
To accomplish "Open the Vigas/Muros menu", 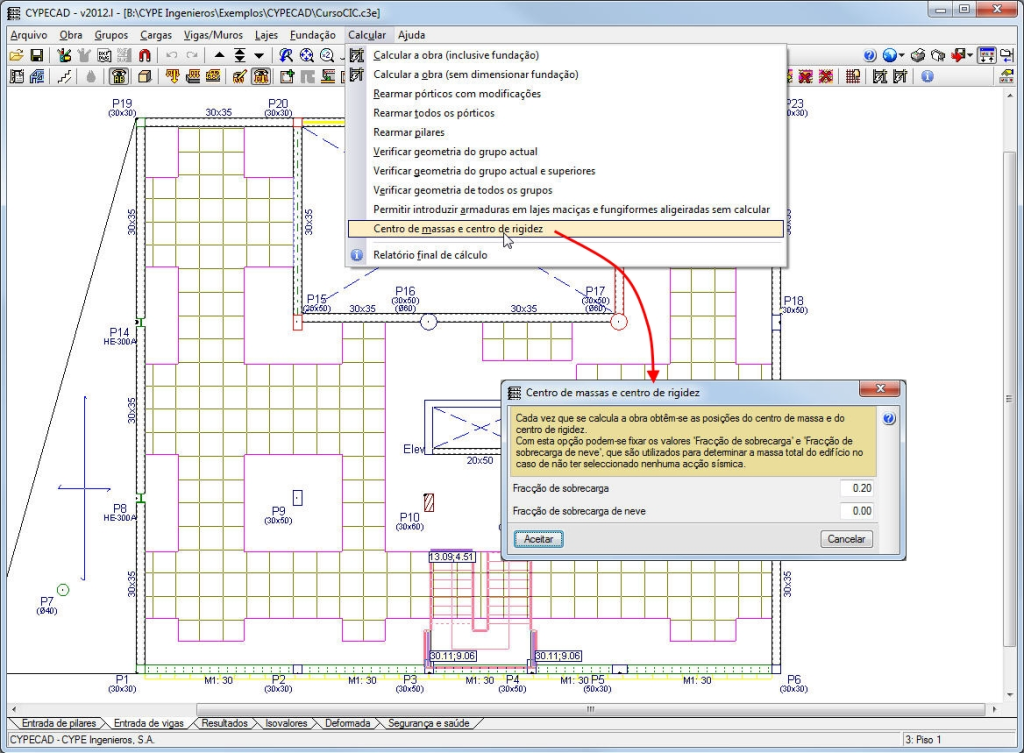I will coord(213,35).
